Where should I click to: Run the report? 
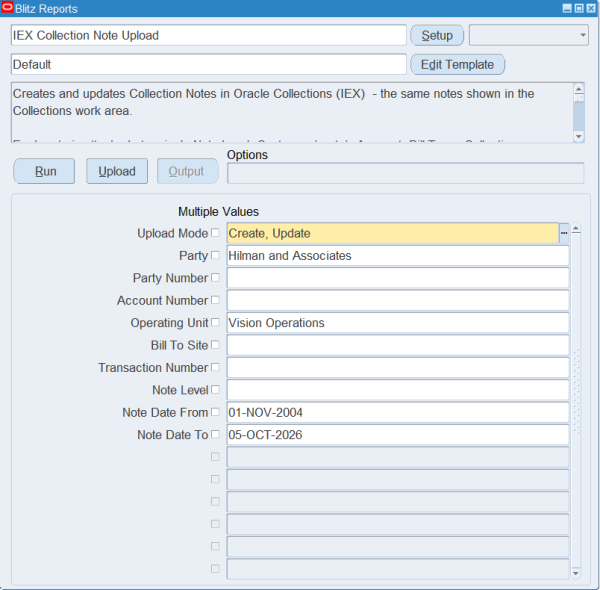(44, 171)
